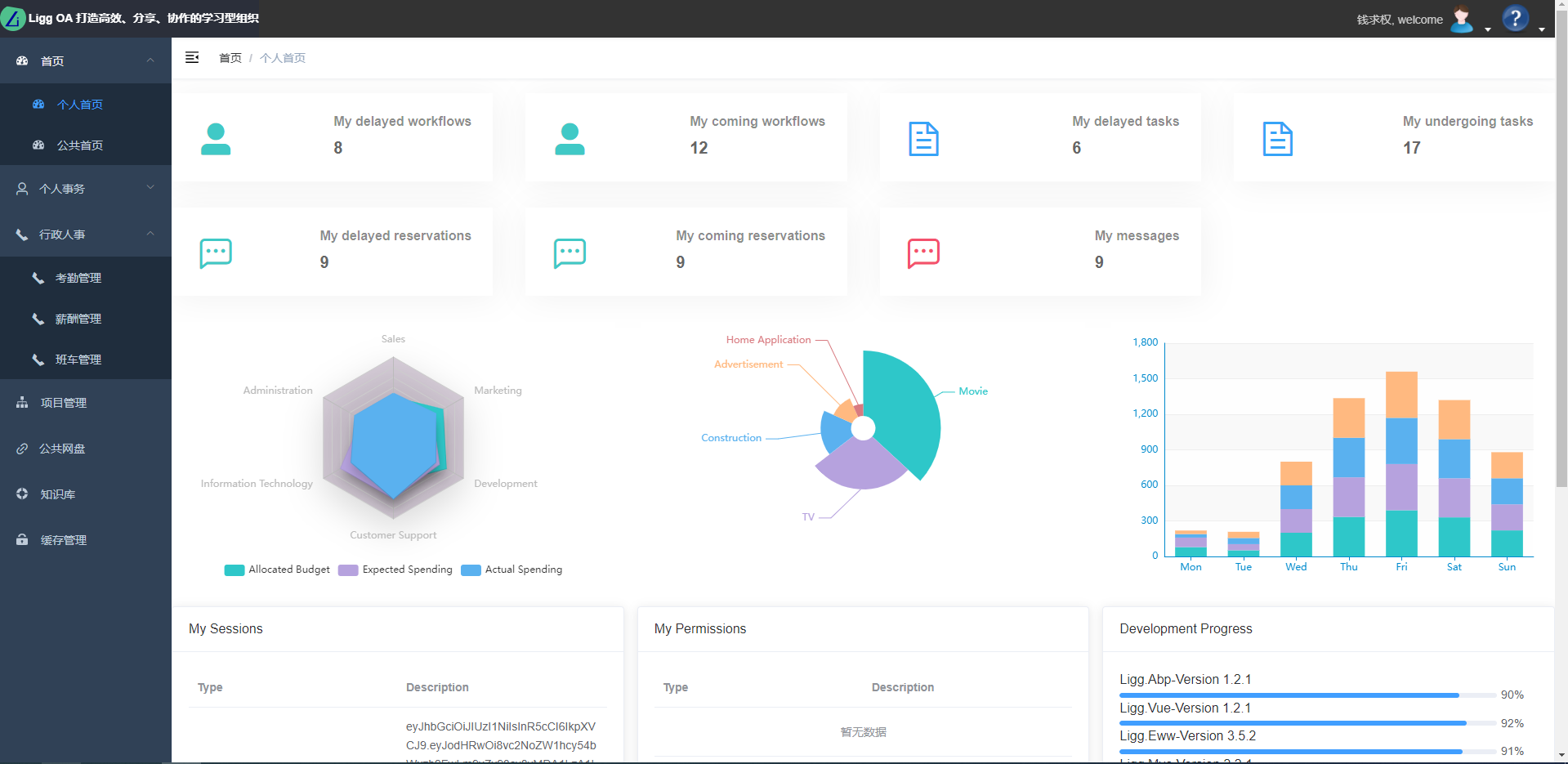Click the user avatar icon in header
The height and width of the screenshot is (764, 1568).
pos(1461,19)
